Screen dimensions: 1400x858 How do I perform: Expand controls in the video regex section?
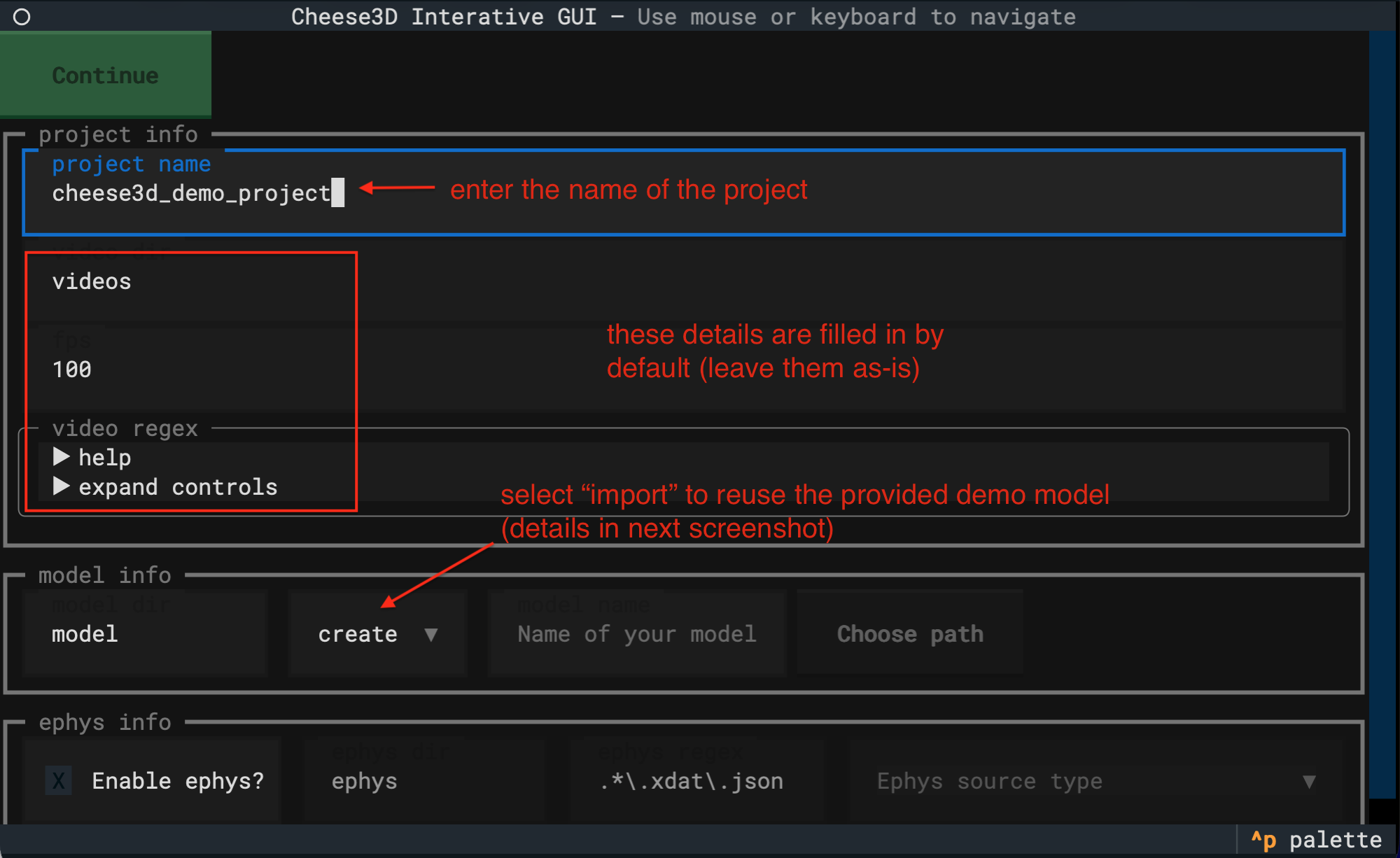178,487
